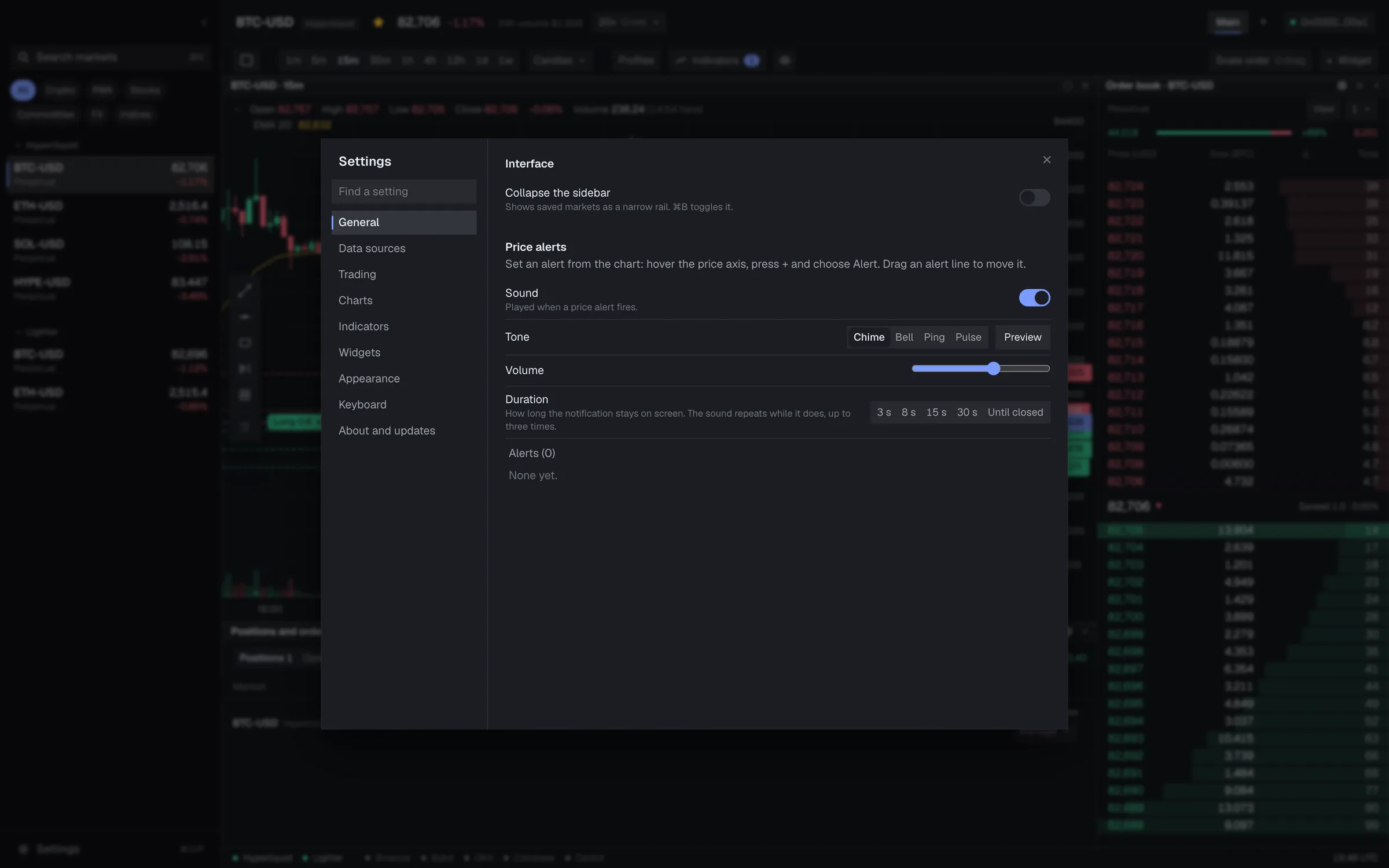Show the Widgets settings section
This screenshot has height=868, width=1389.
[x=404, y=352]
